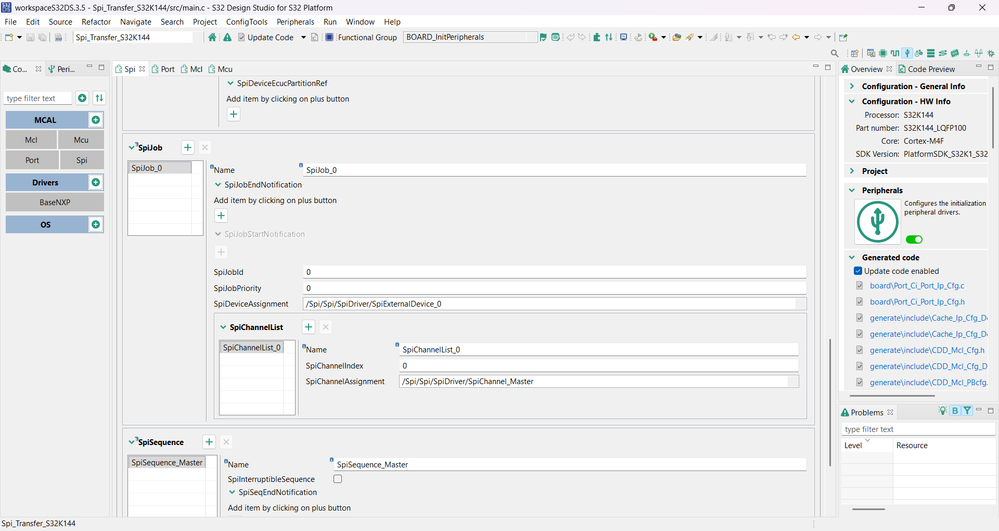Viewport: 999px width, 531px height.
Task: Click the Problems filter funnel icon
Action: point(967,411)
